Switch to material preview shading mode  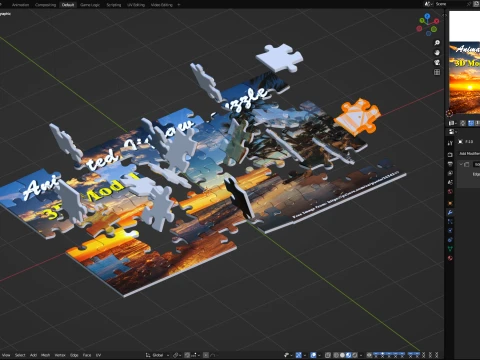click(x=348, y=355)
